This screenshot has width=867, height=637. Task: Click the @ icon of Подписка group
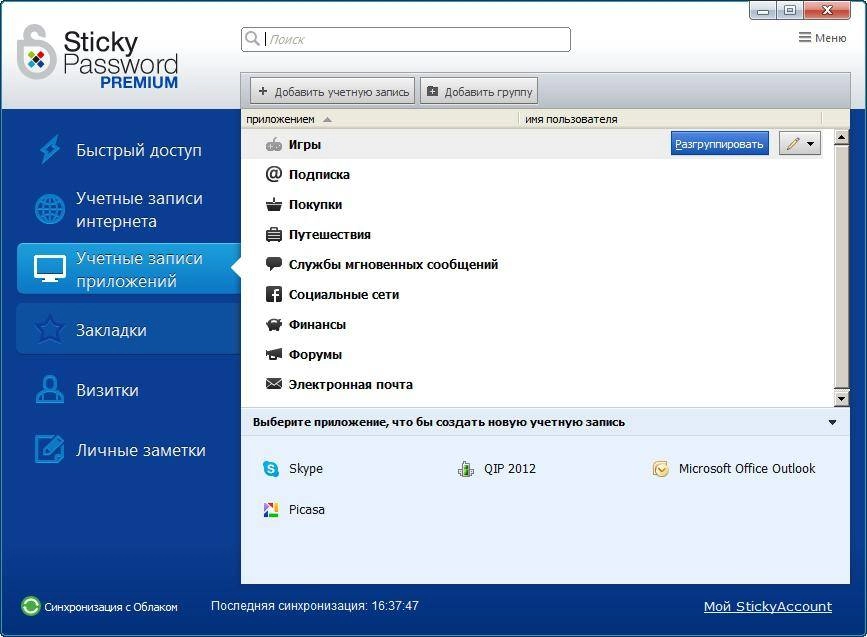pyautogui.click(x=274, y=174)
